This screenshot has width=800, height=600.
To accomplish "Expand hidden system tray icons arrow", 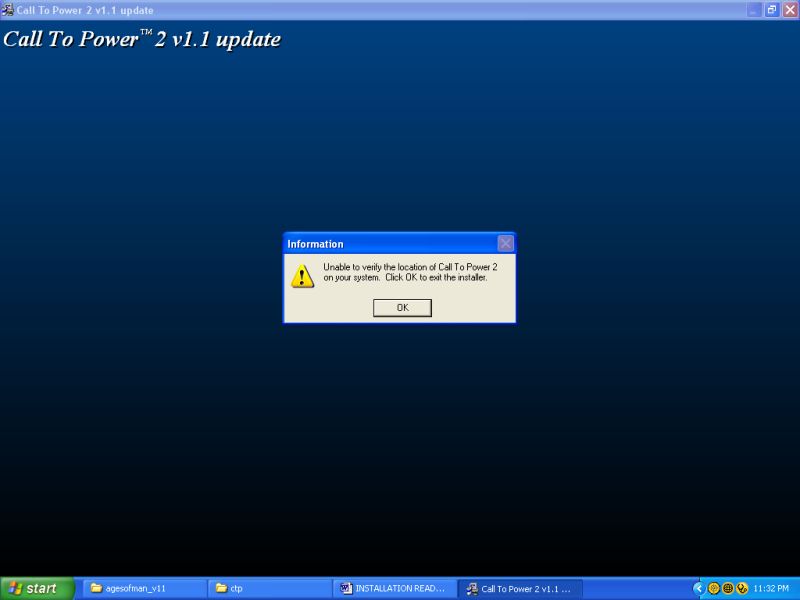I will 699,588.
